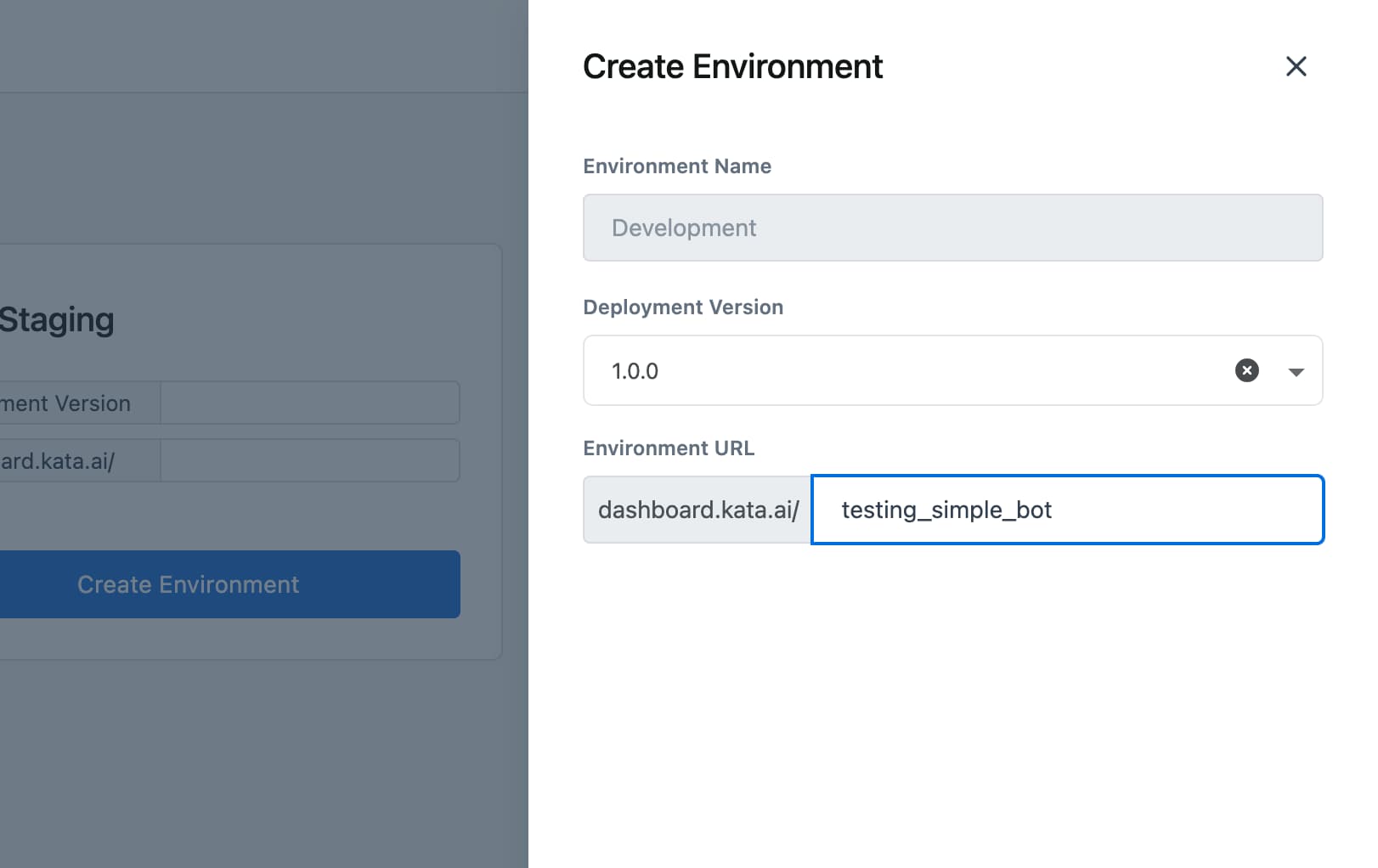
Task: Click the Environment URL label
Action: (669, 448)
